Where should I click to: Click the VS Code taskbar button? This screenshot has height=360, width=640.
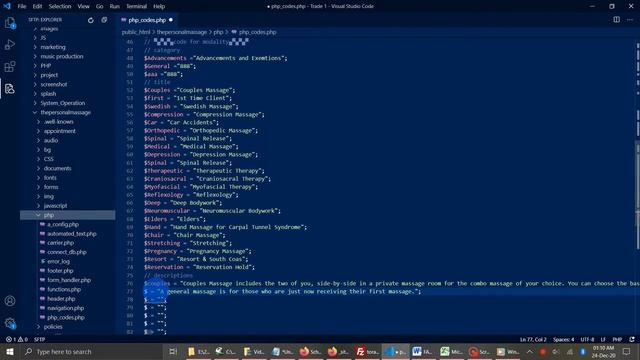point(395,351)
